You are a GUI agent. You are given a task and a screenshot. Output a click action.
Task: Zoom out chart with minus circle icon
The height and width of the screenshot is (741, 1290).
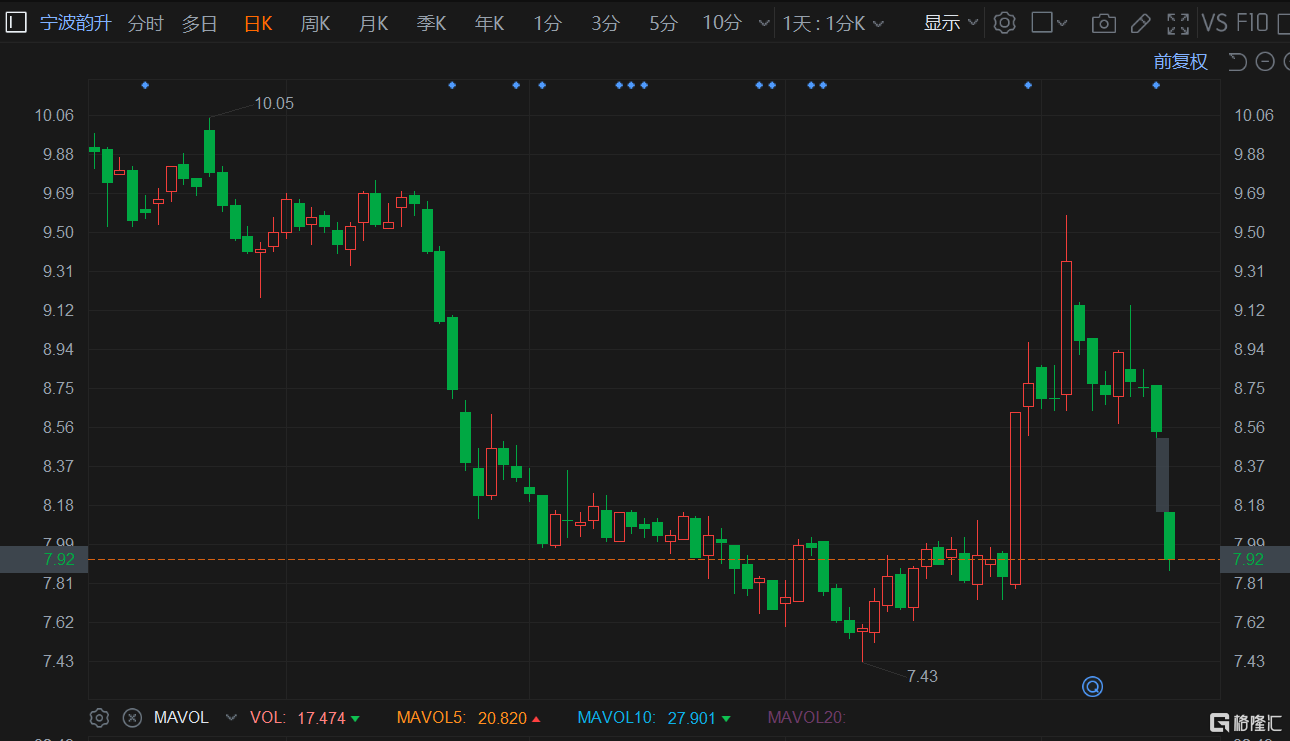click(x=1265, y=62)
